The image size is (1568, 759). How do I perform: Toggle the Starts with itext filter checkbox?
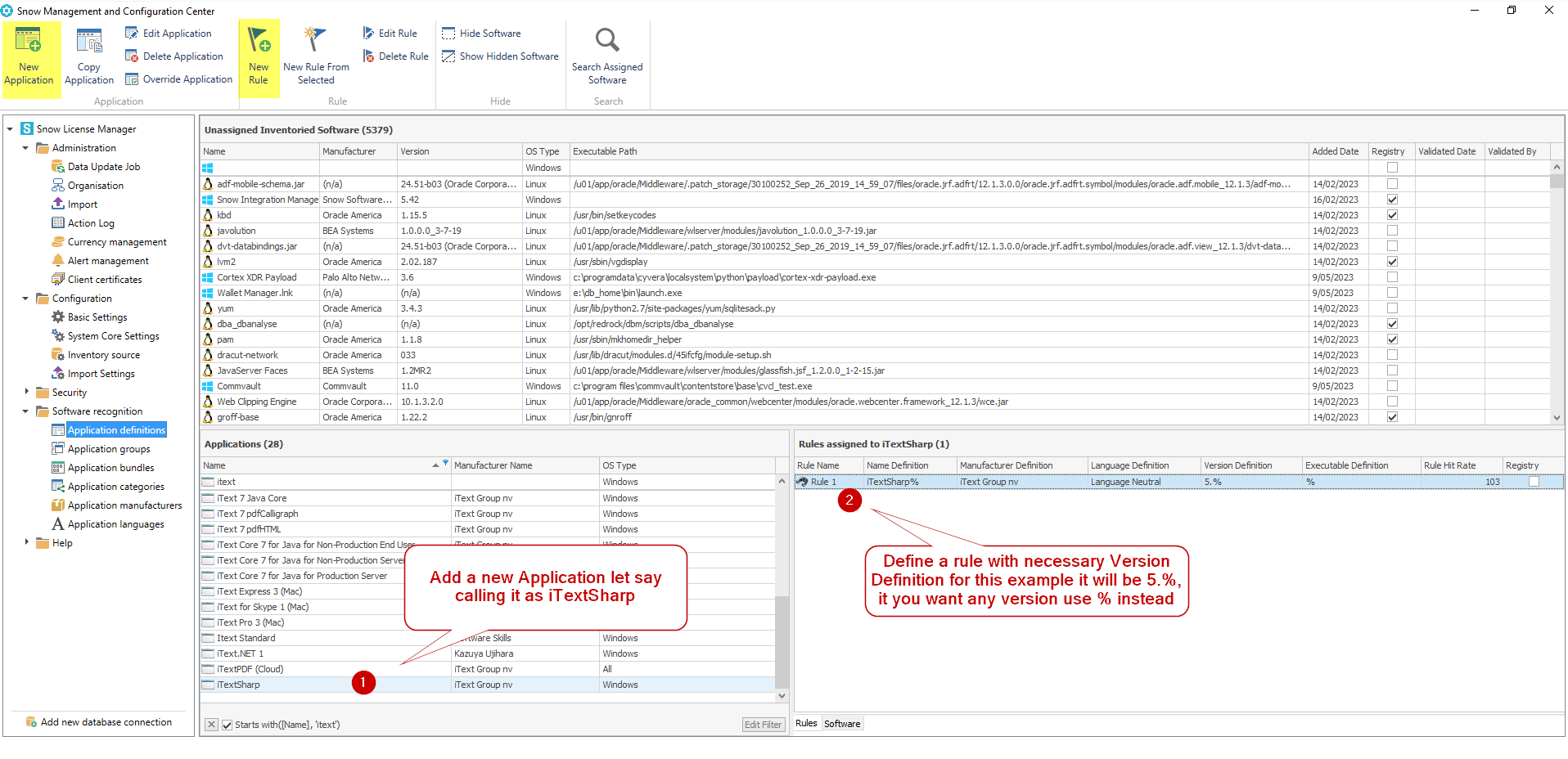click(228, 725)
